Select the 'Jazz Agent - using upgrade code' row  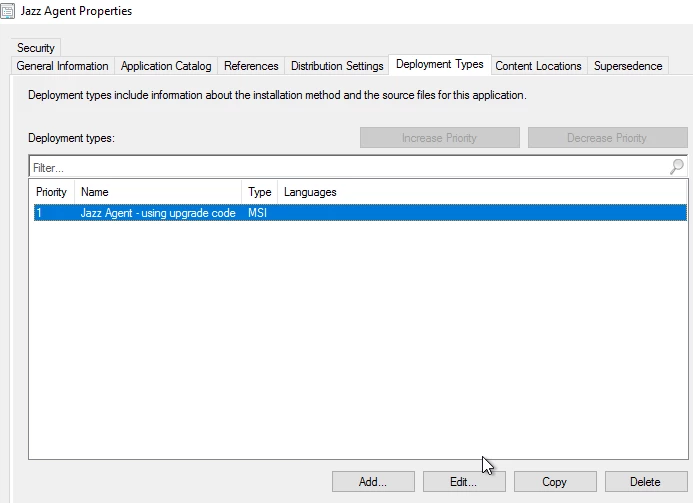[360, 213]
